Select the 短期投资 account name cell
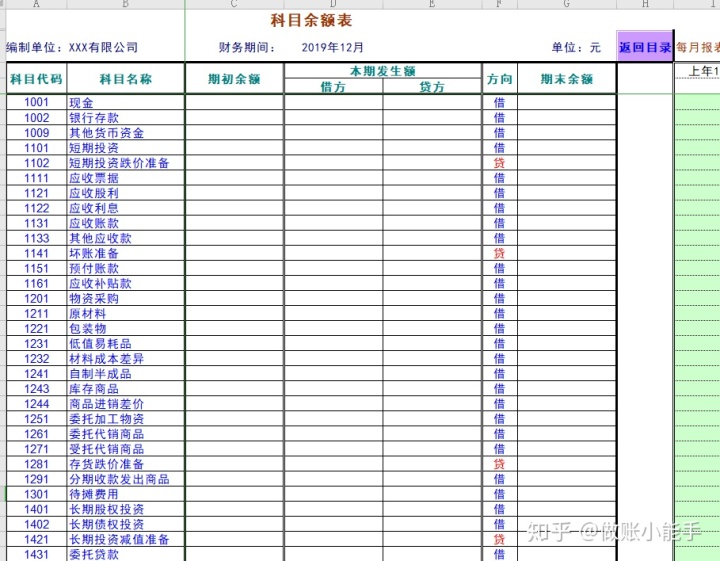Viewport: 720px width, 561px height. [x=125, y=148]
